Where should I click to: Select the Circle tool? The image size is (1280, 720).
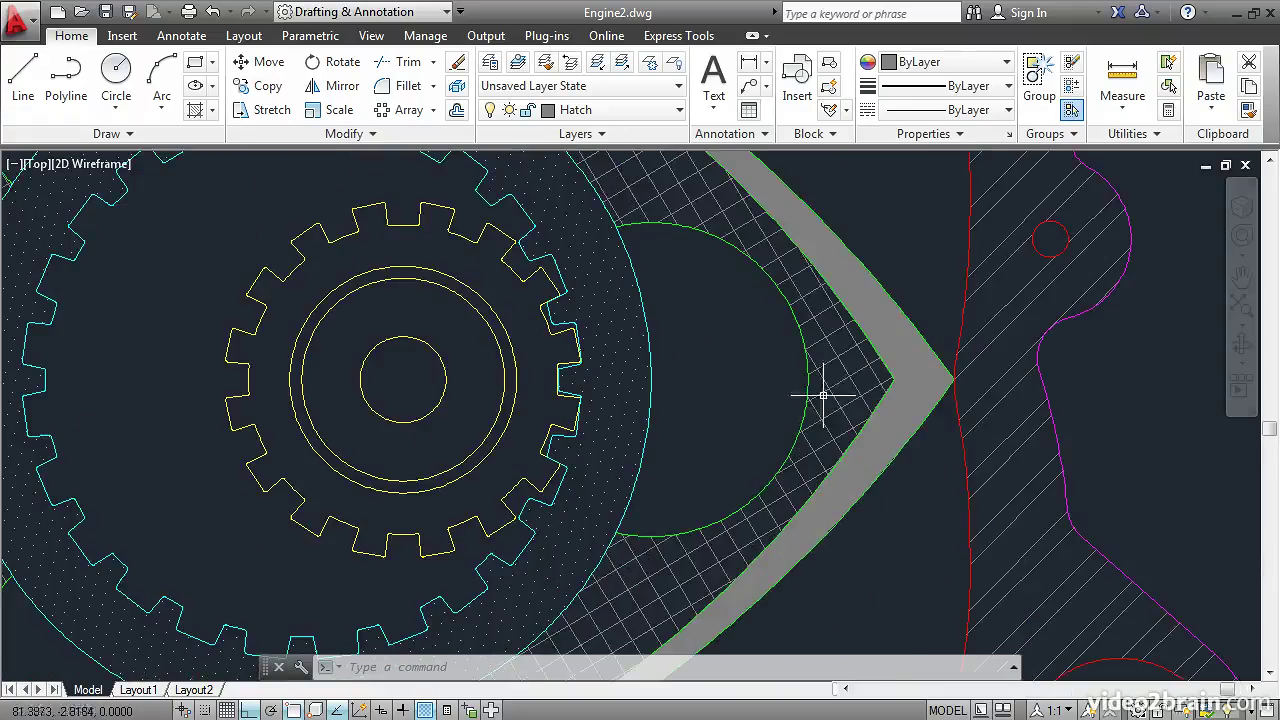point(116,78)
